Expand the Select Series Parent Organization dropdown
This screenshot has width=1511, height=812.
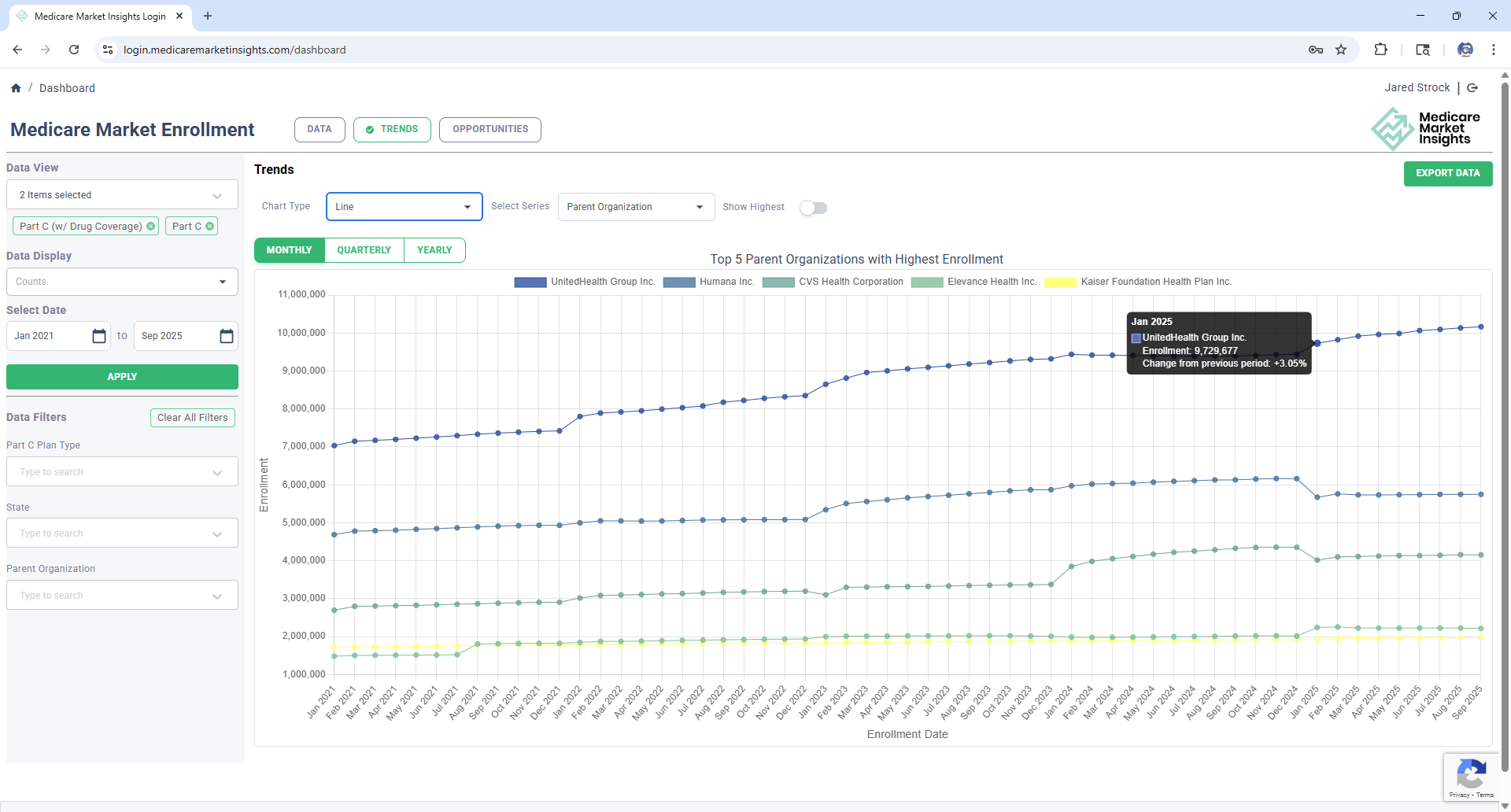(635, 207)
